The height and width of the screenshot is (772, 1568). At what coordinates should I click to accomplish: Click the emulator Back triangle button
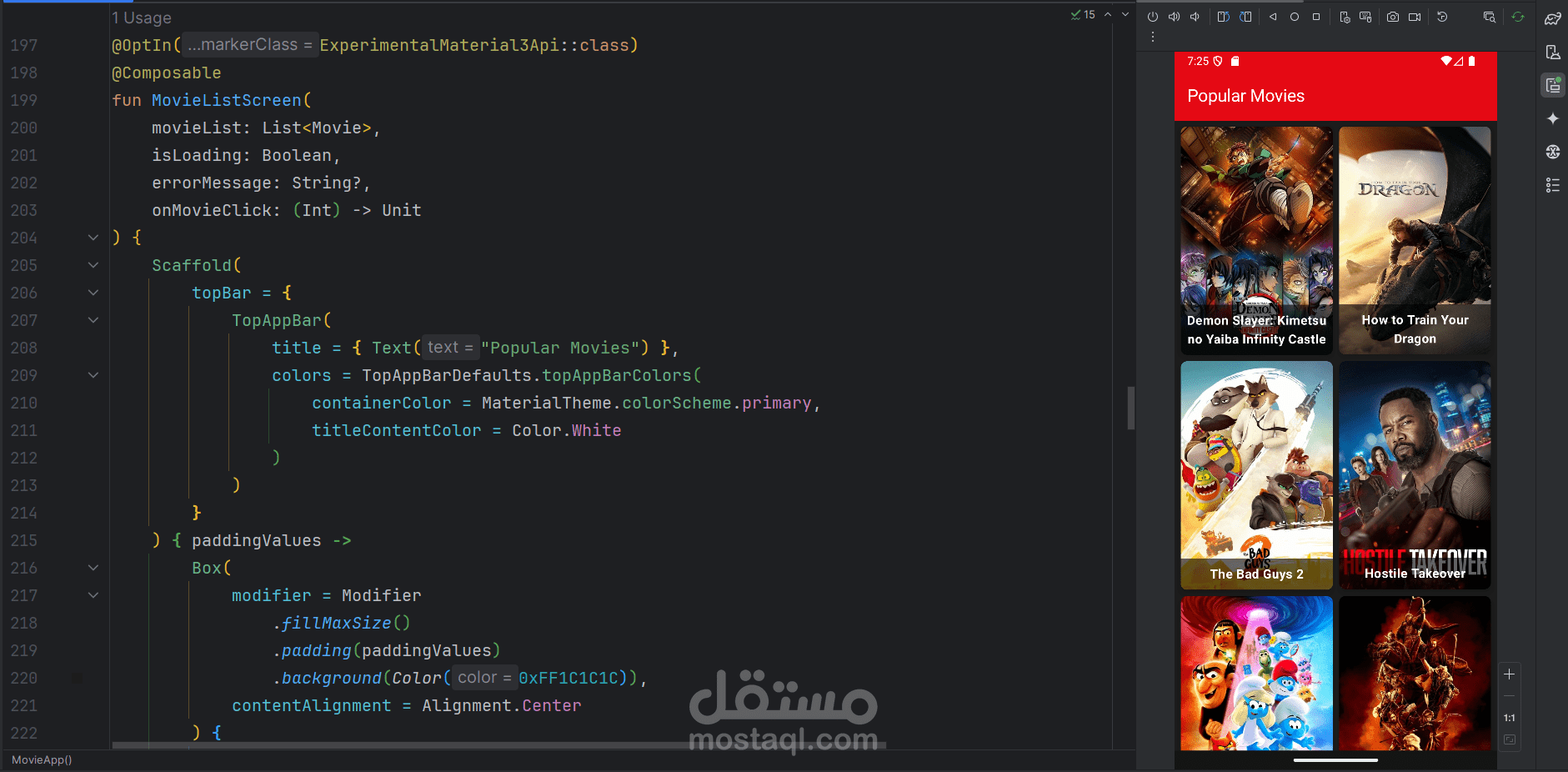[1273, 17]
